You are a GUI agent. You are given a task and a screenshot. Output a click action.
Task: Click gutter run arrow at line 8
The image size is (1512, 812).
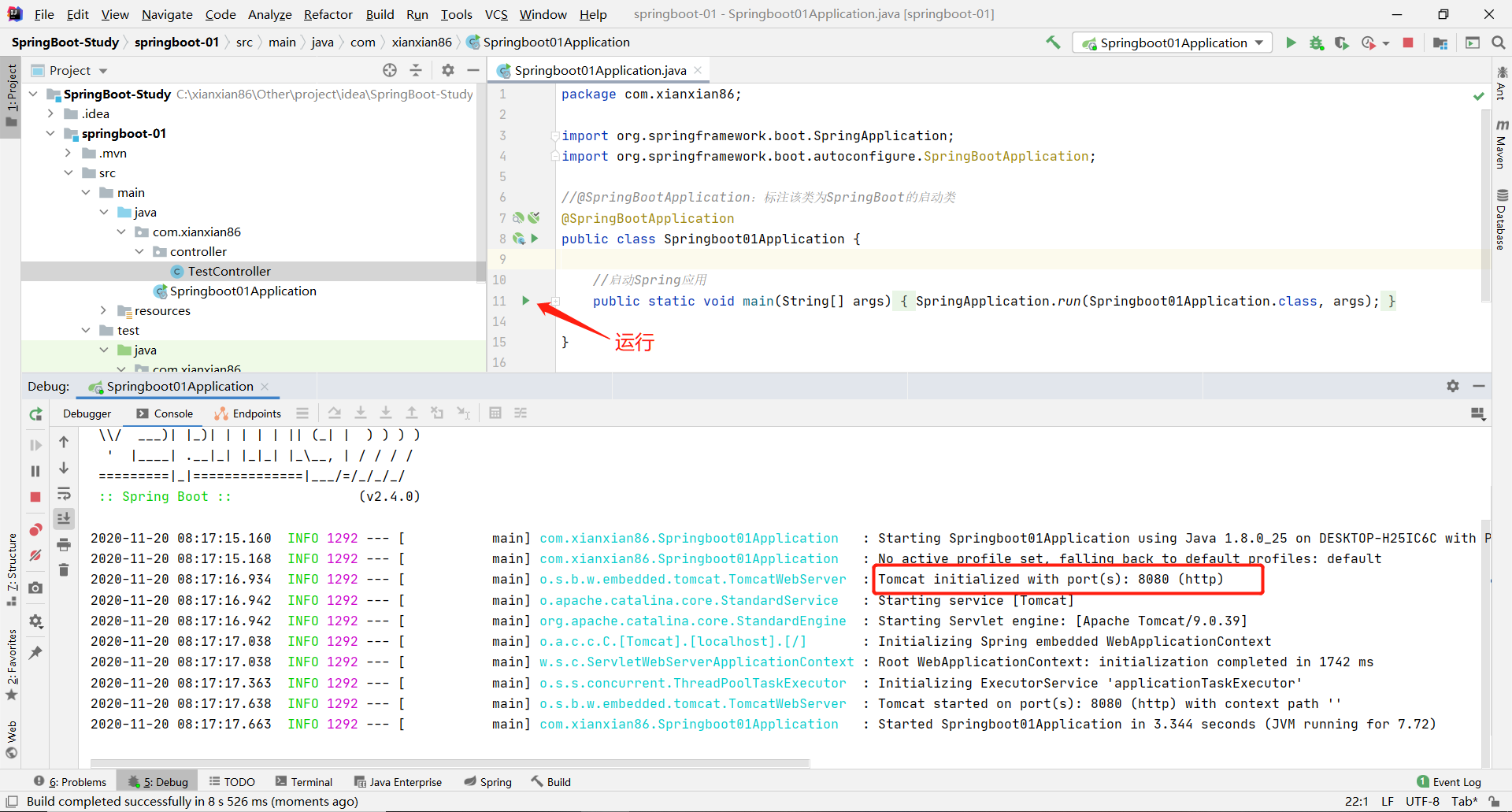(535, 239)
